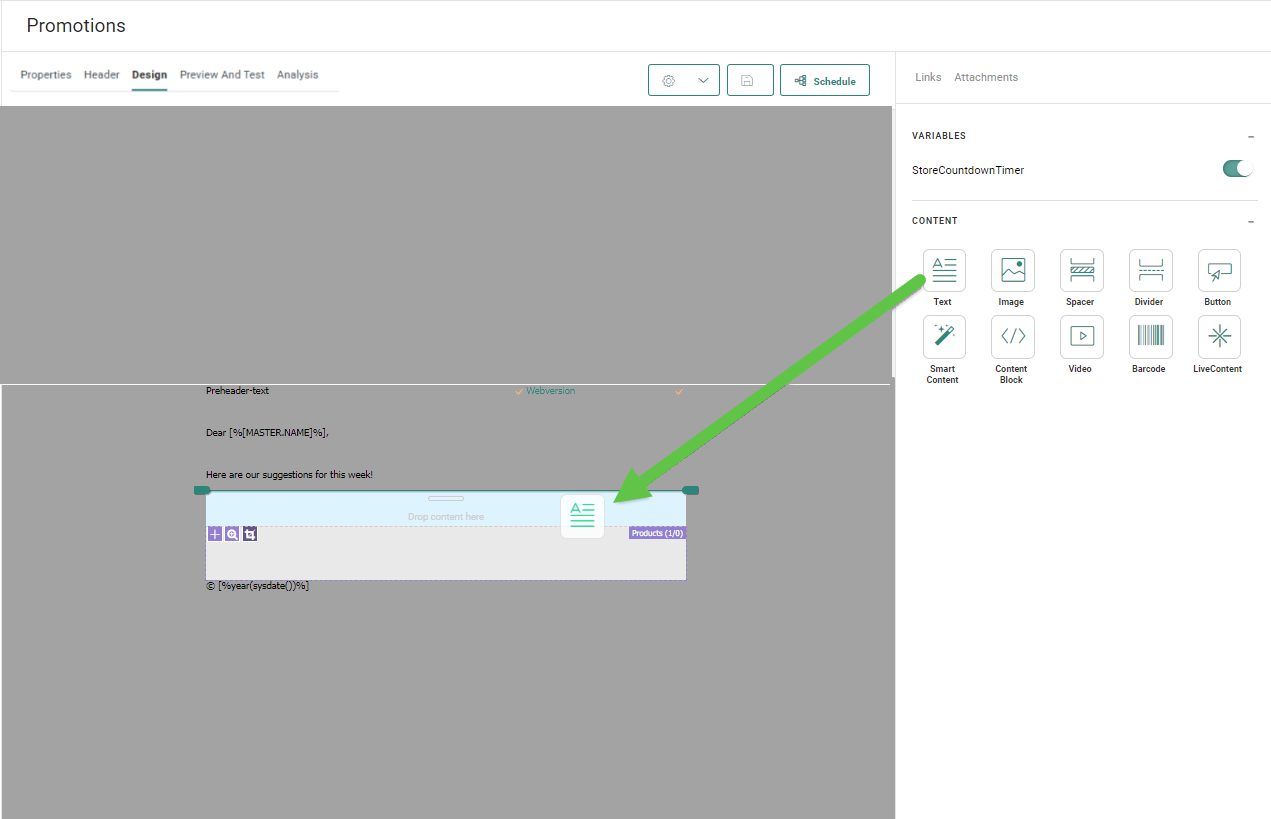Select the Smart Content wand icon
The width and height of the screenshot is (1271, 819).
click(943, 337)
